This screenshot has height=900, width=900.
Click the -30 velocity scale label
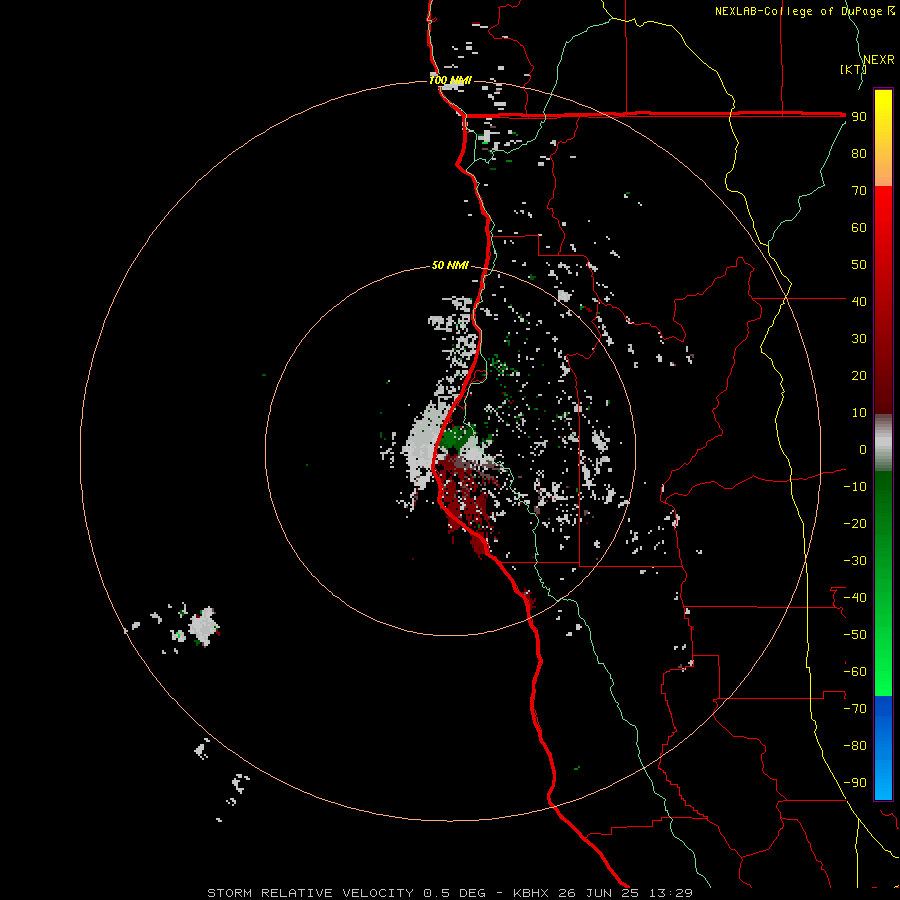(x=855, y=561)
